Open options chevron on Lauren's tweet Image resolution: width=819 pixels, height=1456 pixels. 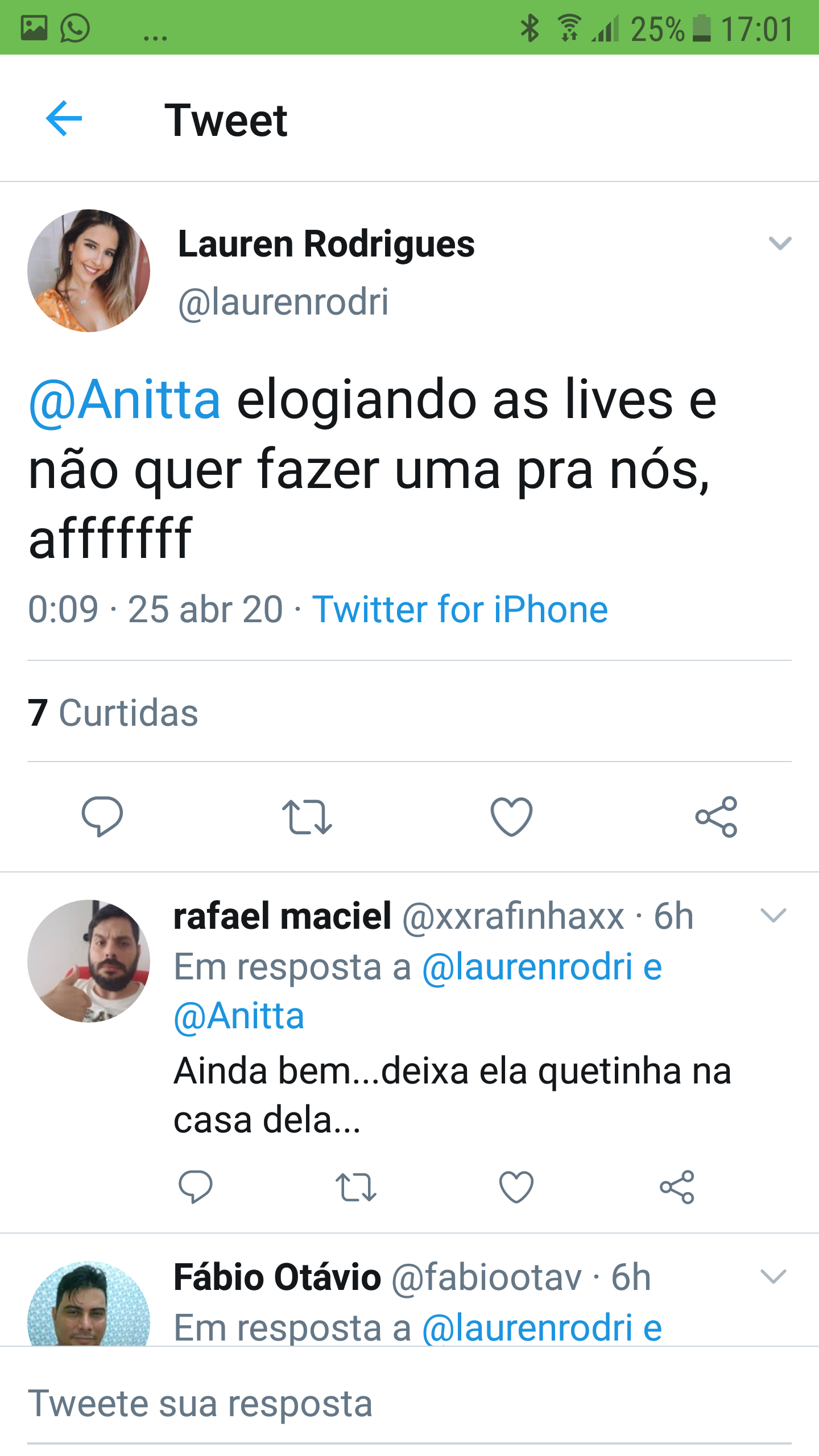point(780,243)
